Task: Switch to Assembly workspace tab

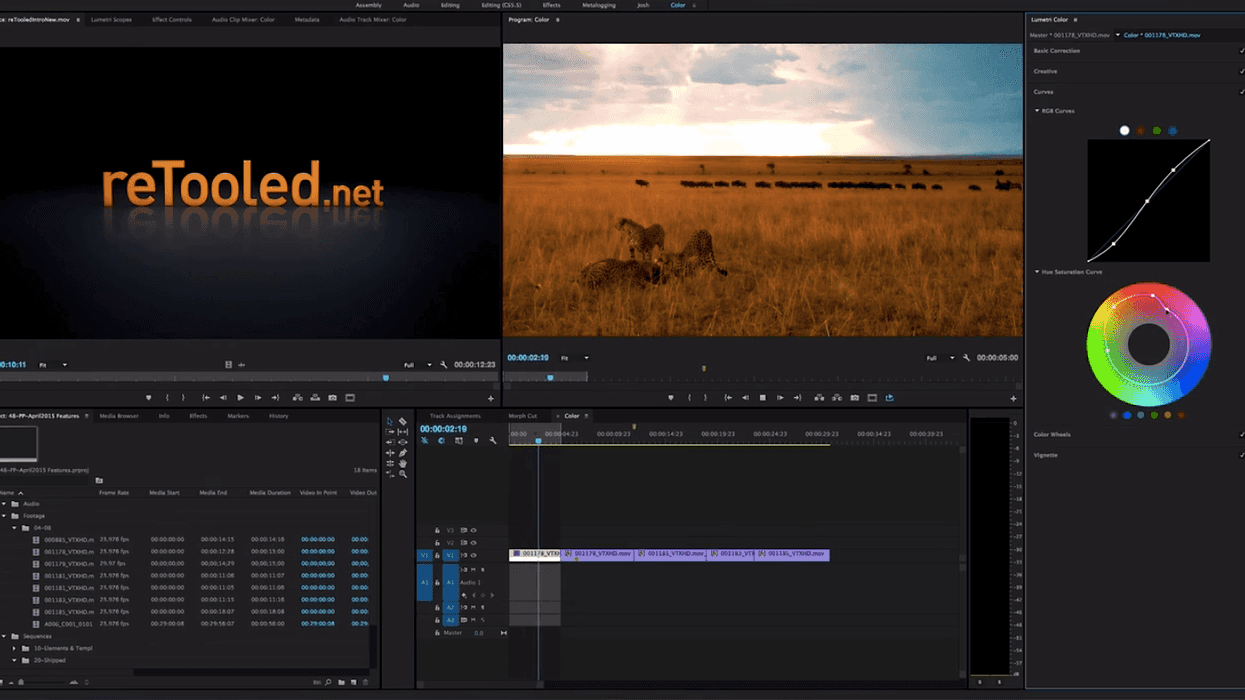Action: [x=368, y=5]
